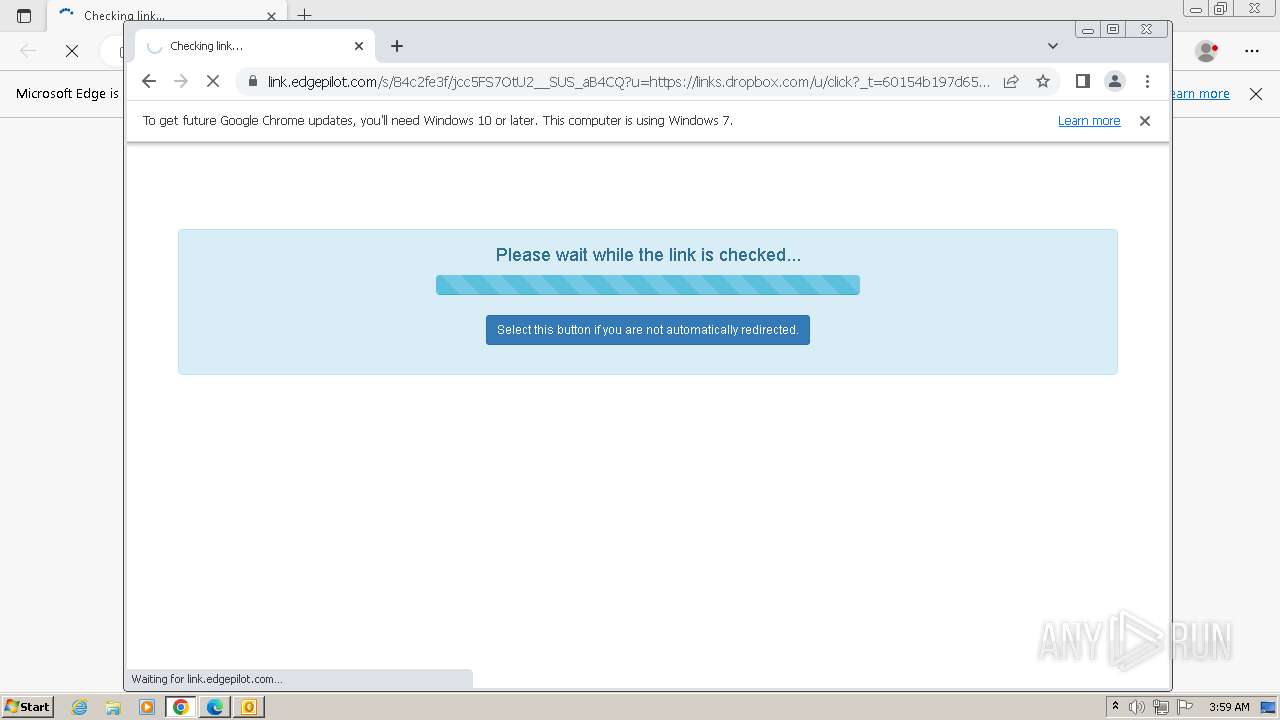Close the Edge Checking link tab
Viewport: 1280px width, 720px height.
click(271, 16)
